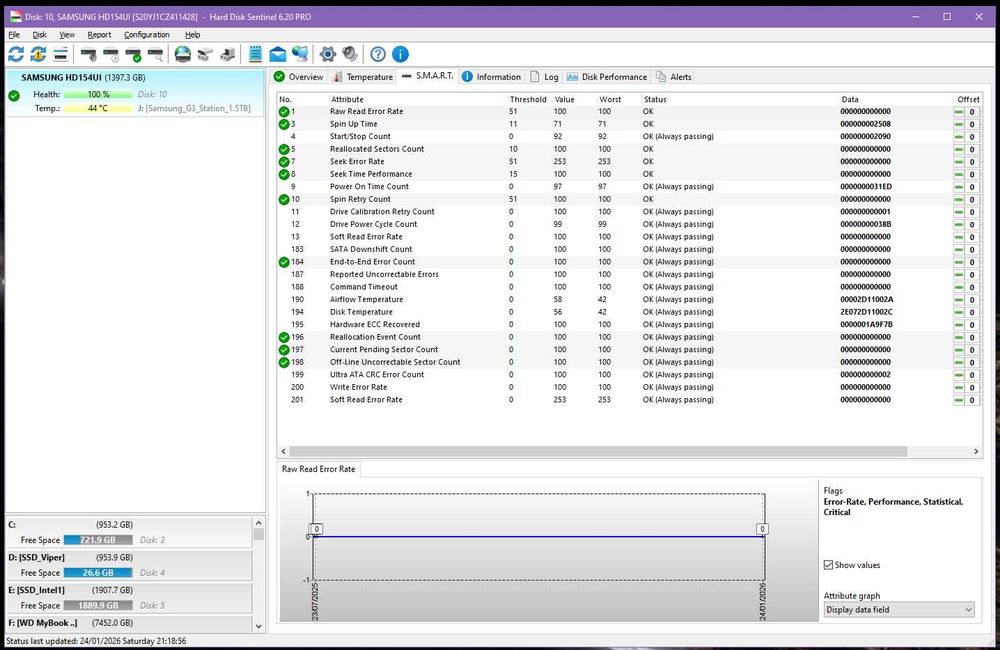Open the Help menu
The width and height of the screenshot is (1000, 650).
(x=193, y=34)
